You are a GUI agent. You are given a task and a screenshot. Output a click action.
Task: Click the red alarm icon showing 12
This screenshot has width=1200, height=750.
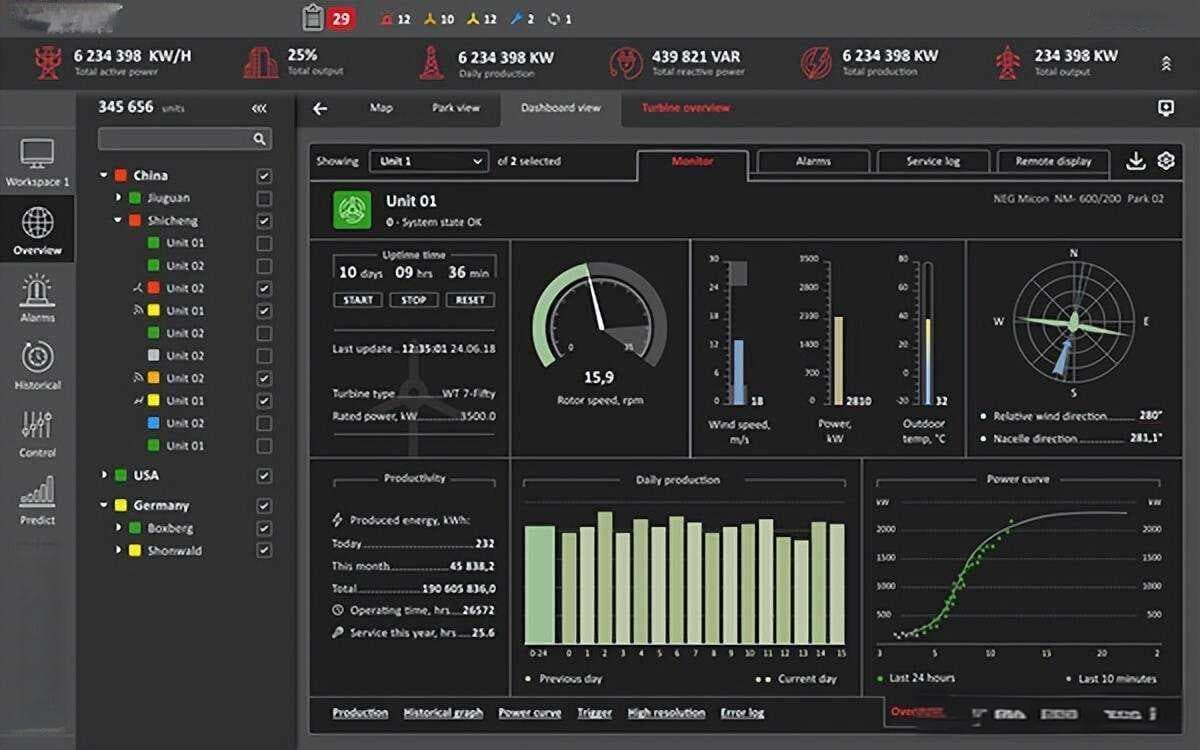tap(388, 19)
